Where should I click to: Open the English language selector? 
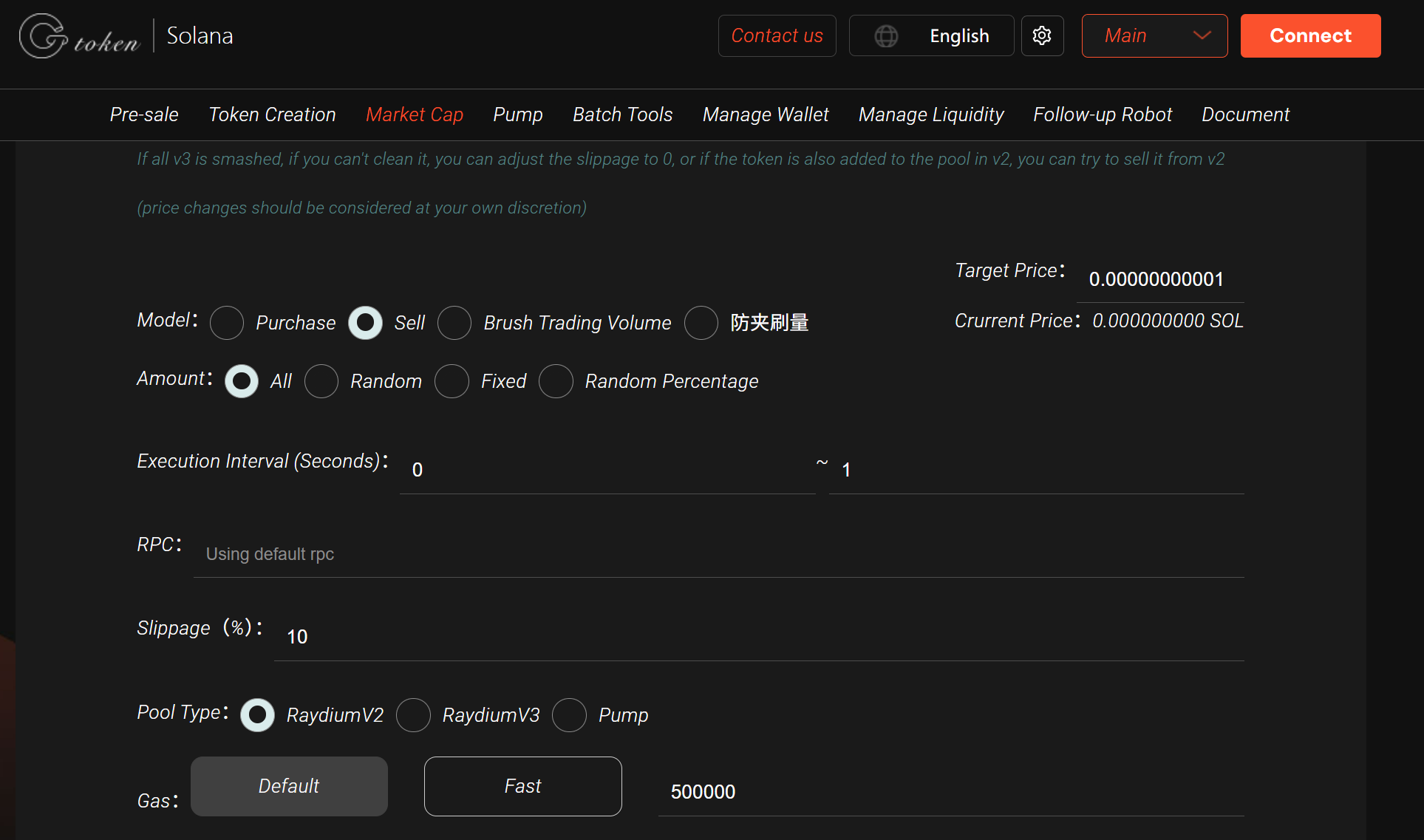pos(958,35)
